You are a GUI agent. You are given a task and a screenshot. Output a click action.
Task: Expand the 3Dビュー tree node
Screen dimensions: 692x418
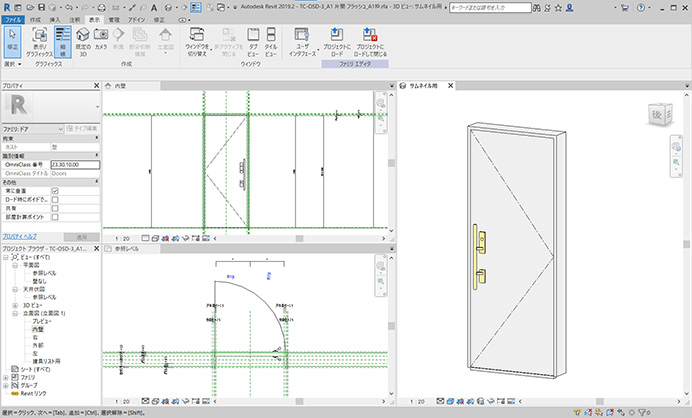tap(15, 305)
